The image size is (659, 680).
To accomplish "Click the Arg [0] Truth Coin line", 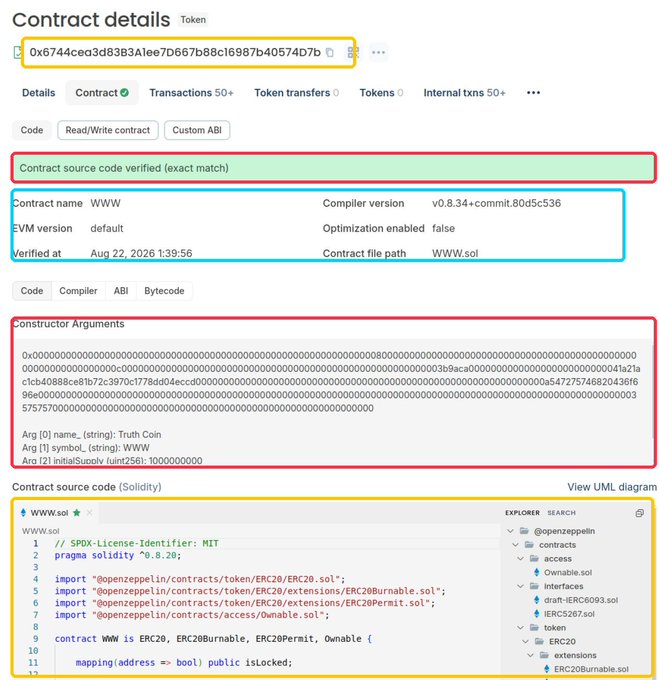I will point(91,435).
